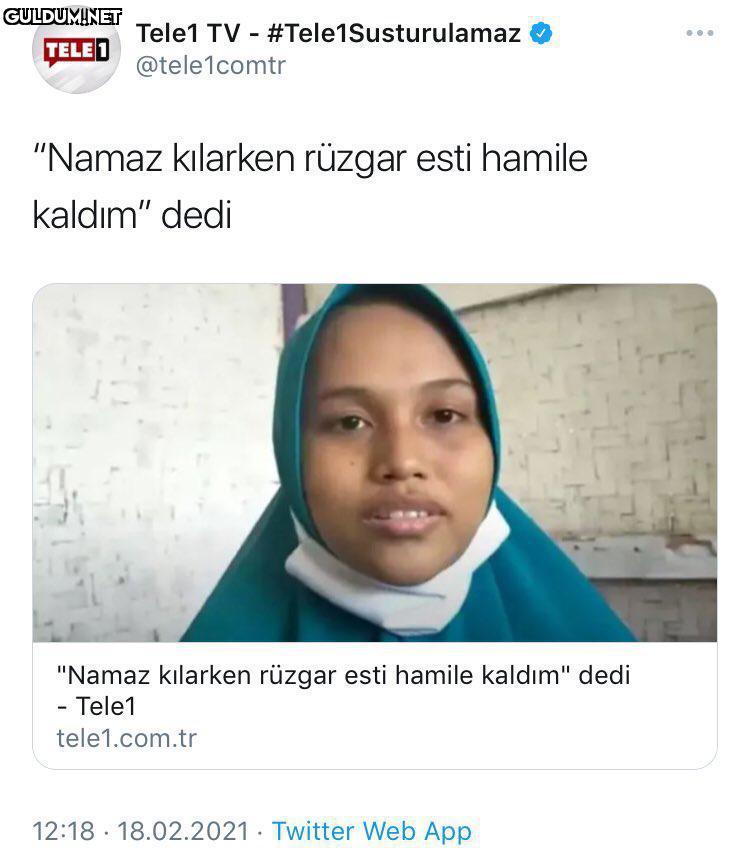Open the tele1.com.tr domain link
The image size is (750, 851).
click(126, 738)
